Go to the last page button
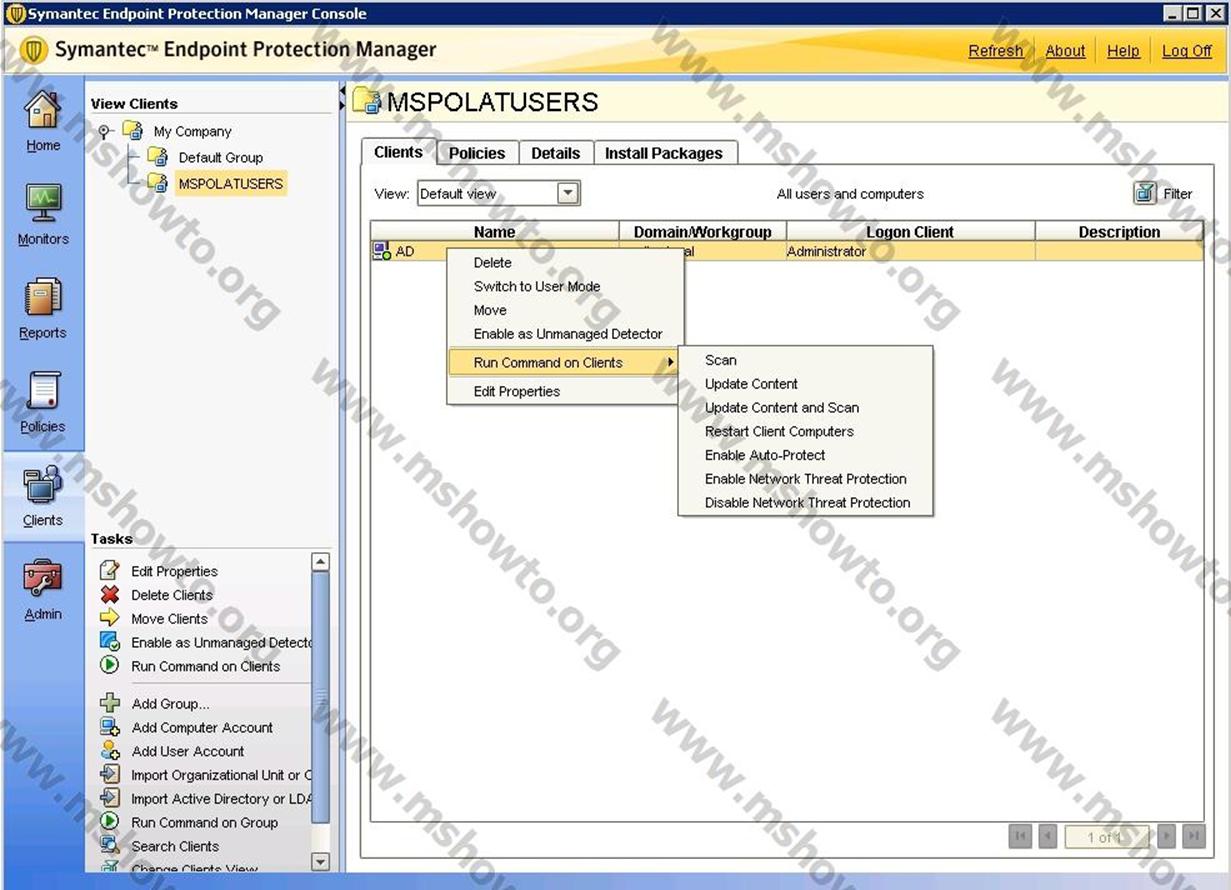 coord(1193,836)
